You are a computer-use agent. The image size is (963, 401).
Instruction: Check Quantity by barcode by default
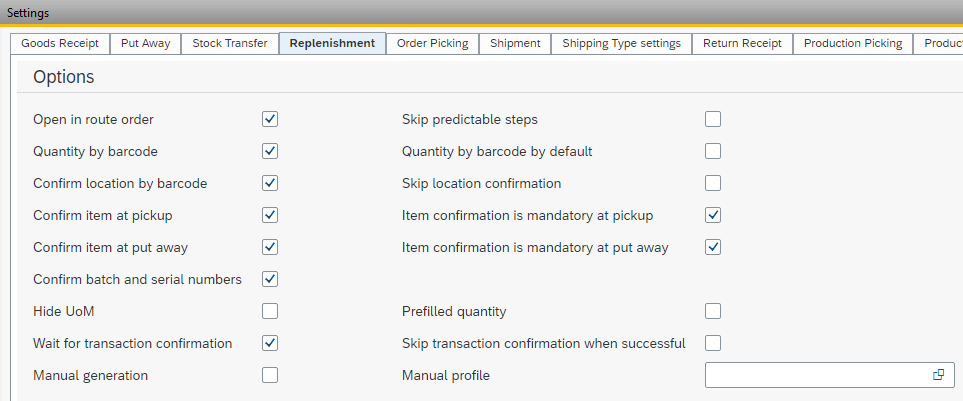coord(713,151)
